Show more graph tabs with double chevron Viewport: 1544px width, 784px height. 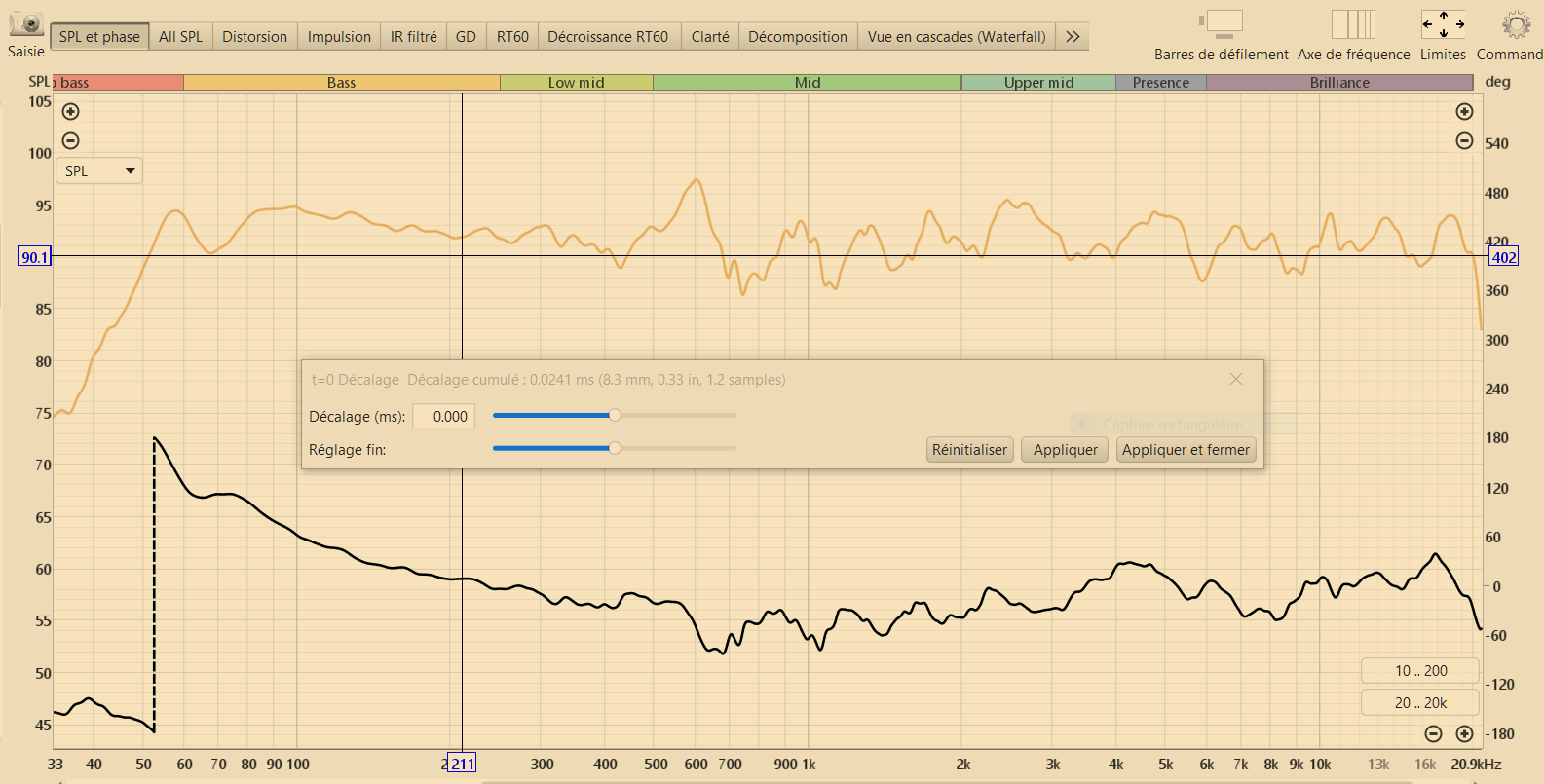tap(1073, 37)
